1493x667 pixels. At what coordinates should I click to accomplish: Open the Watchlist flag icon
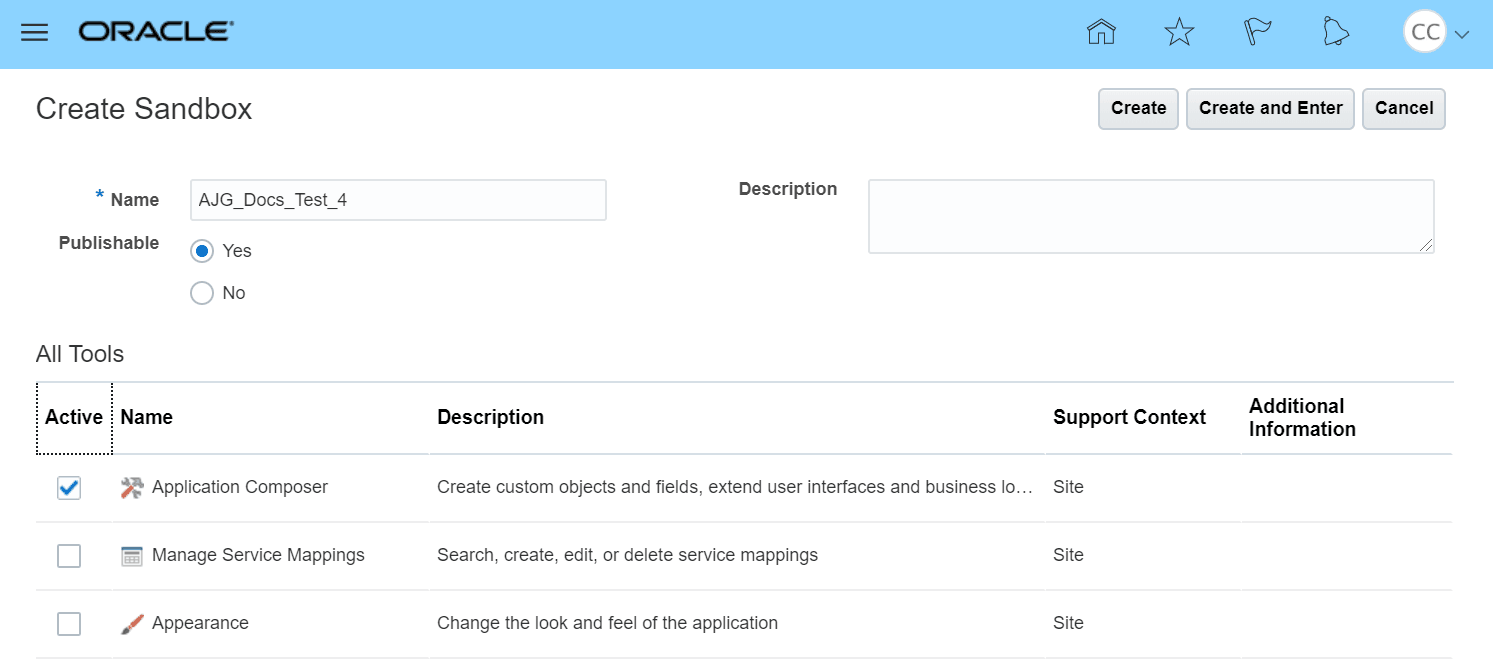[x=1257, y=32]
